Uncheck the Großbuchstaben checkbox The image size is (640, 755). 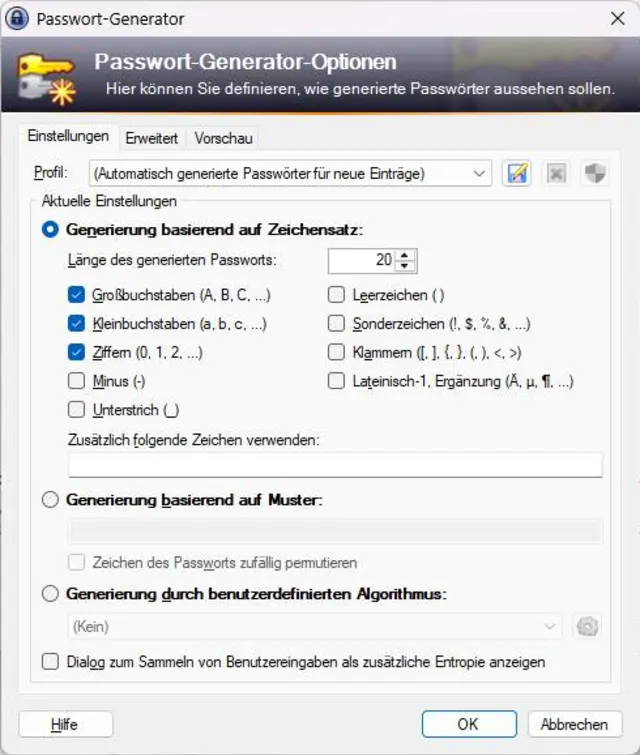click(76, 295)
